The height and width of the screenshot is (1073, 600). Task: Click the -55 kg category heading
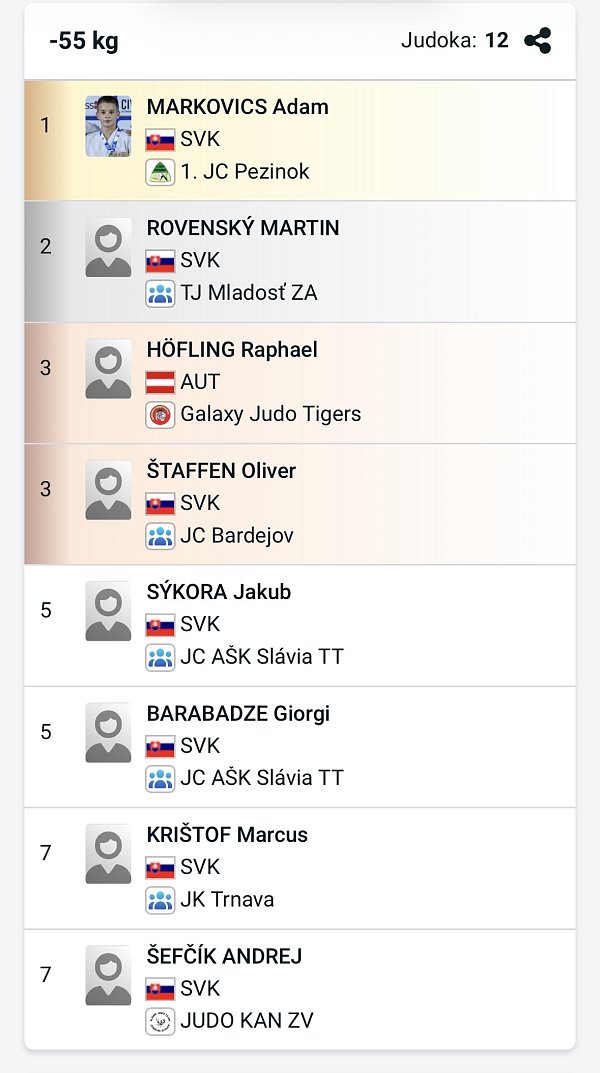click(x=84, y=41)
